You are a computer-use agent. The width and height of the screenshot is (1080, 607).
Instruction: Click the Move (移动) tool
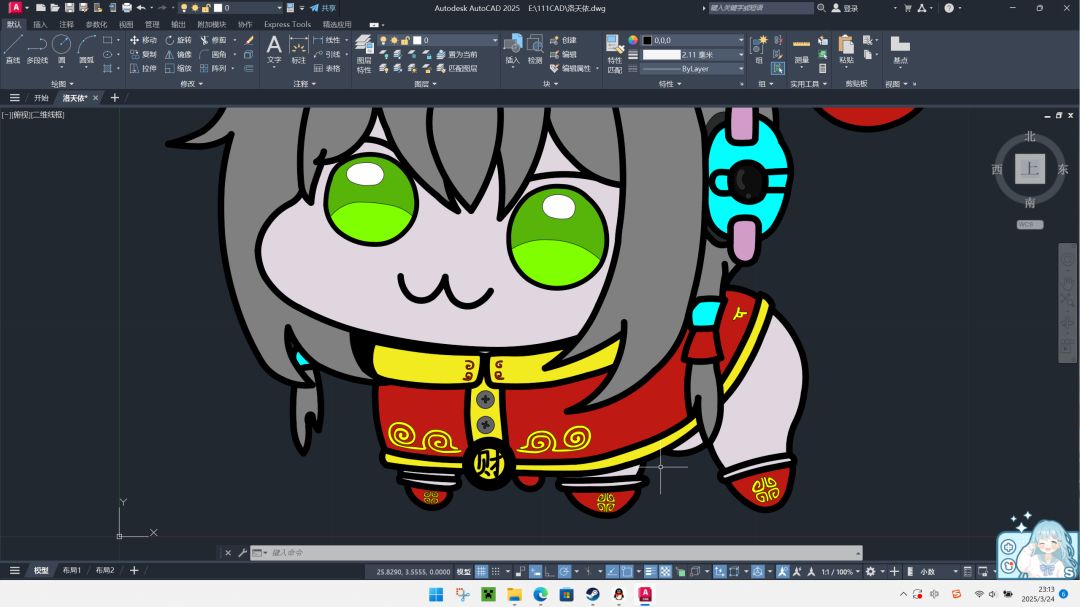coord(143,40)
